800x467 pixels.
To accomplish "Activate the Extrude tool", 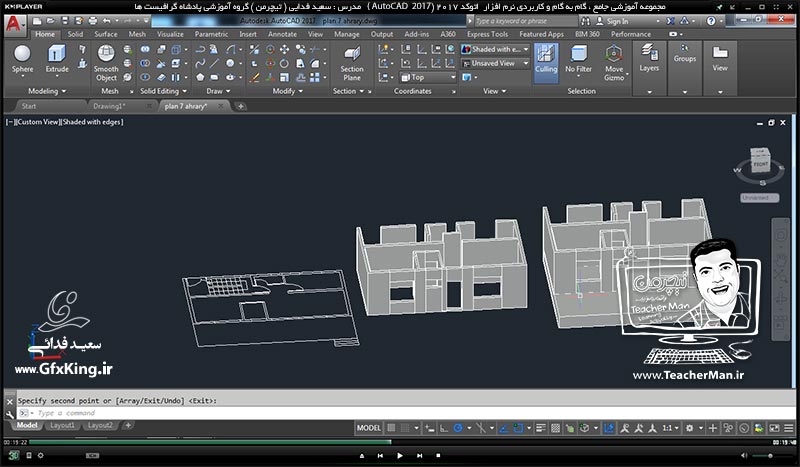I will pyautogui.click(x=57, y=59).
